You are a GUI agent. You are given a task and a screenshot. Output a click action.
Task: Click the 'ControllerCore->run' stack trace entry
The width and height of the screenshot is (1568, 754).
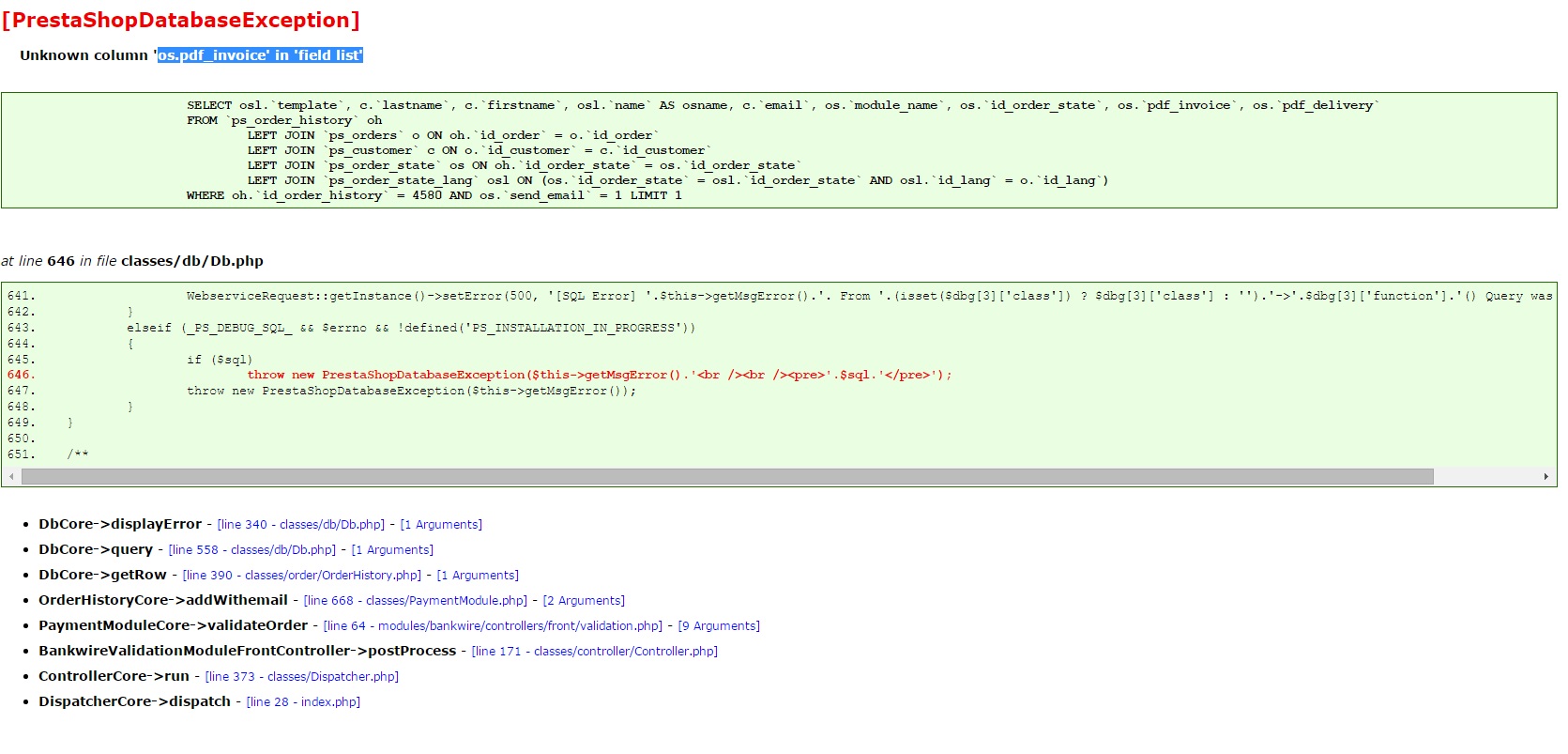(x=114, y=676)
